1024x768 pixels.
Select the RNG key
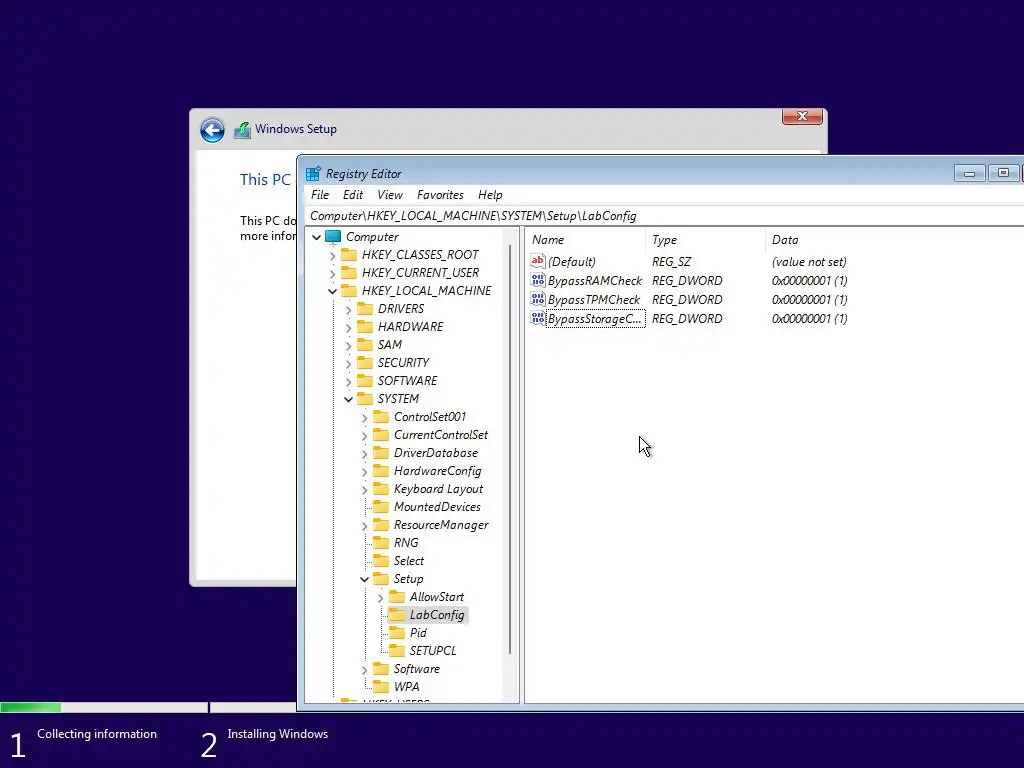pos(406,543)
